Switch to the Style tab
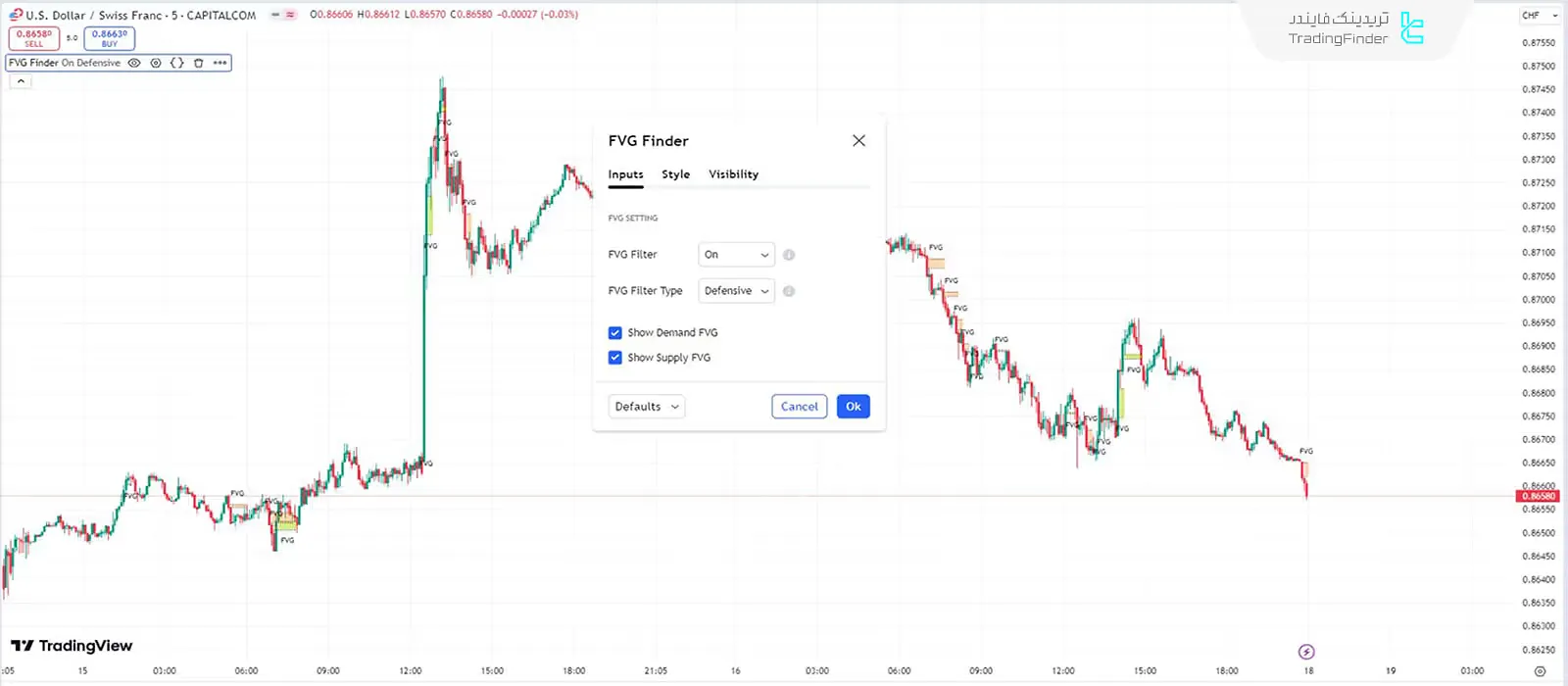Screen dimensions: 1568x686 pyautogui.click(x=675, y=174)
